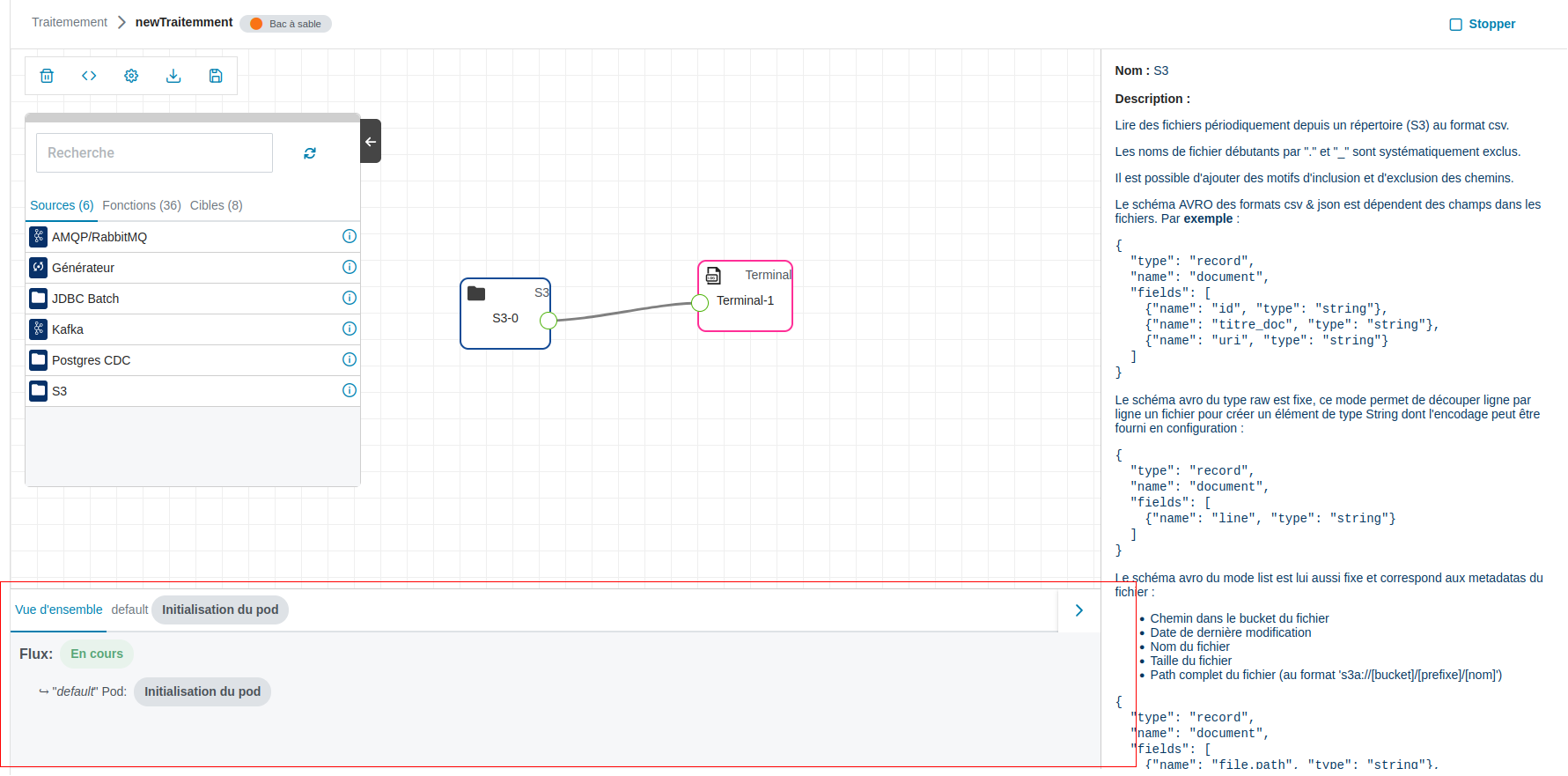Show info for AMQP/RabbitMQ source

pos(350,236)
